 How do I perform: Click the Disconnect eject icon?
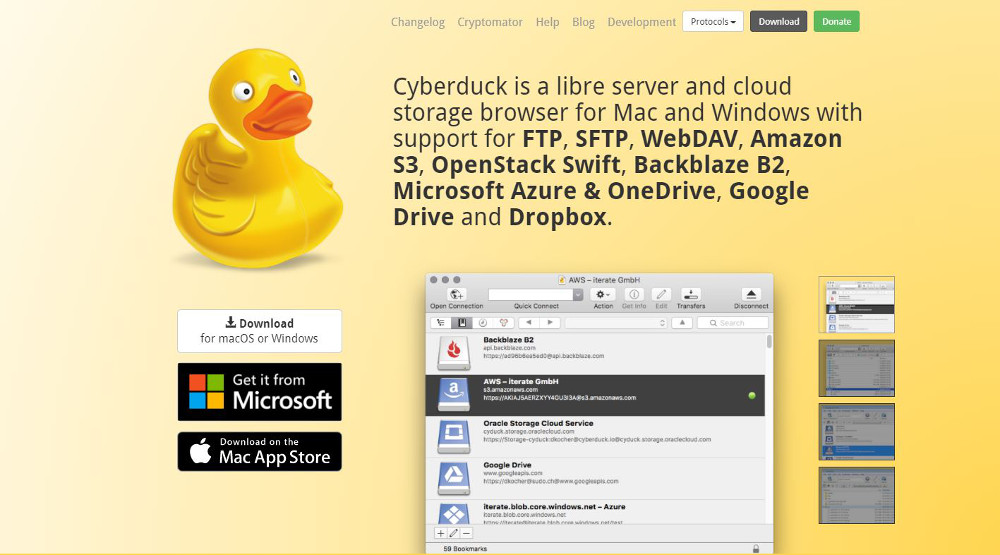pyautogui.click(x=751, y=294)
